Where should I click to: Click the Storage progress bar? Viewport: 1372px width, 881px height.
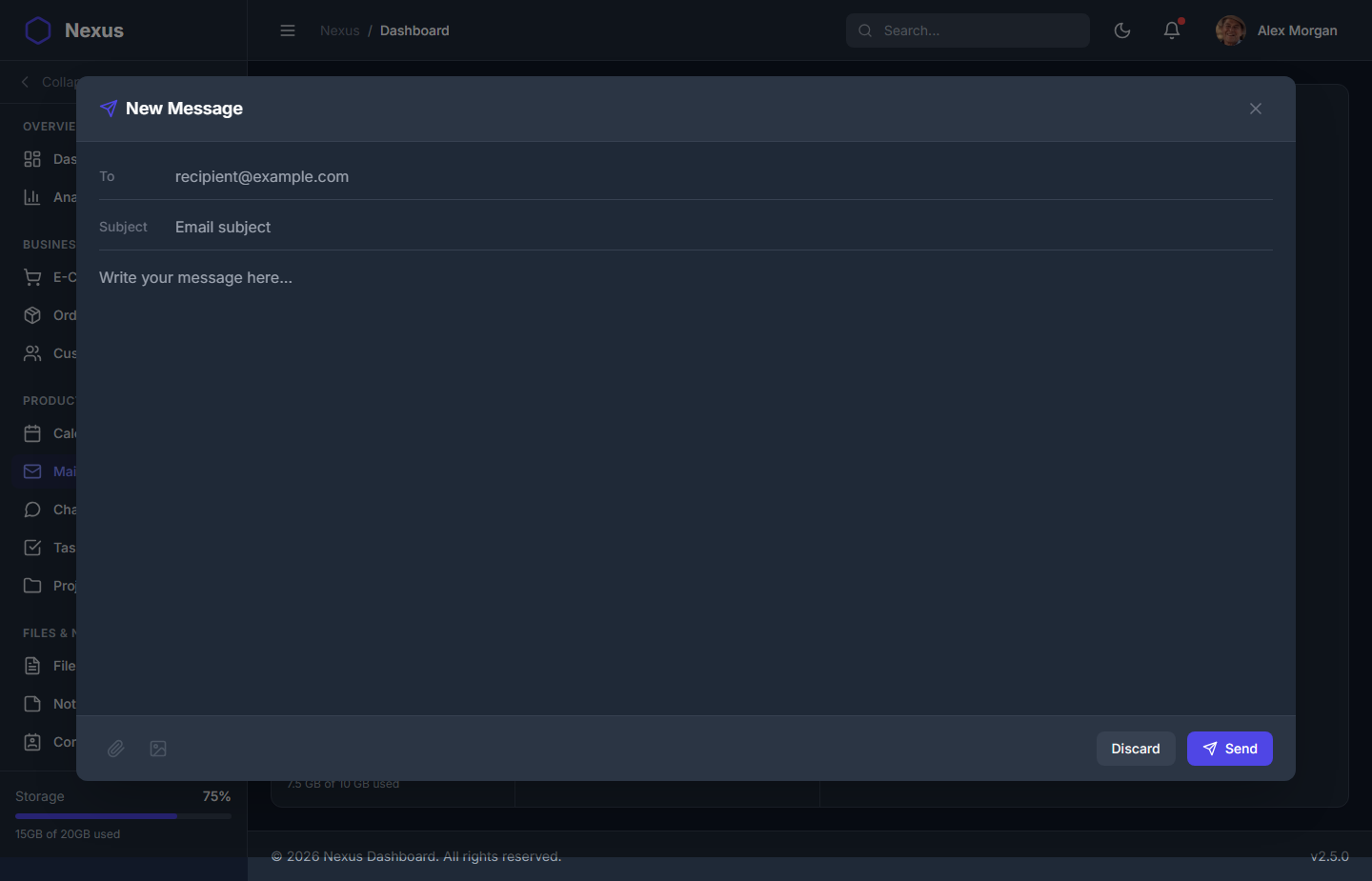click(x=123, y=816)
